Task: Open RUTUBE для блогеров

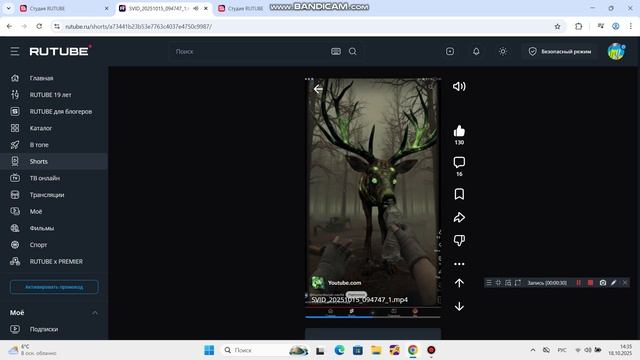Action: [x=54, y=111]
